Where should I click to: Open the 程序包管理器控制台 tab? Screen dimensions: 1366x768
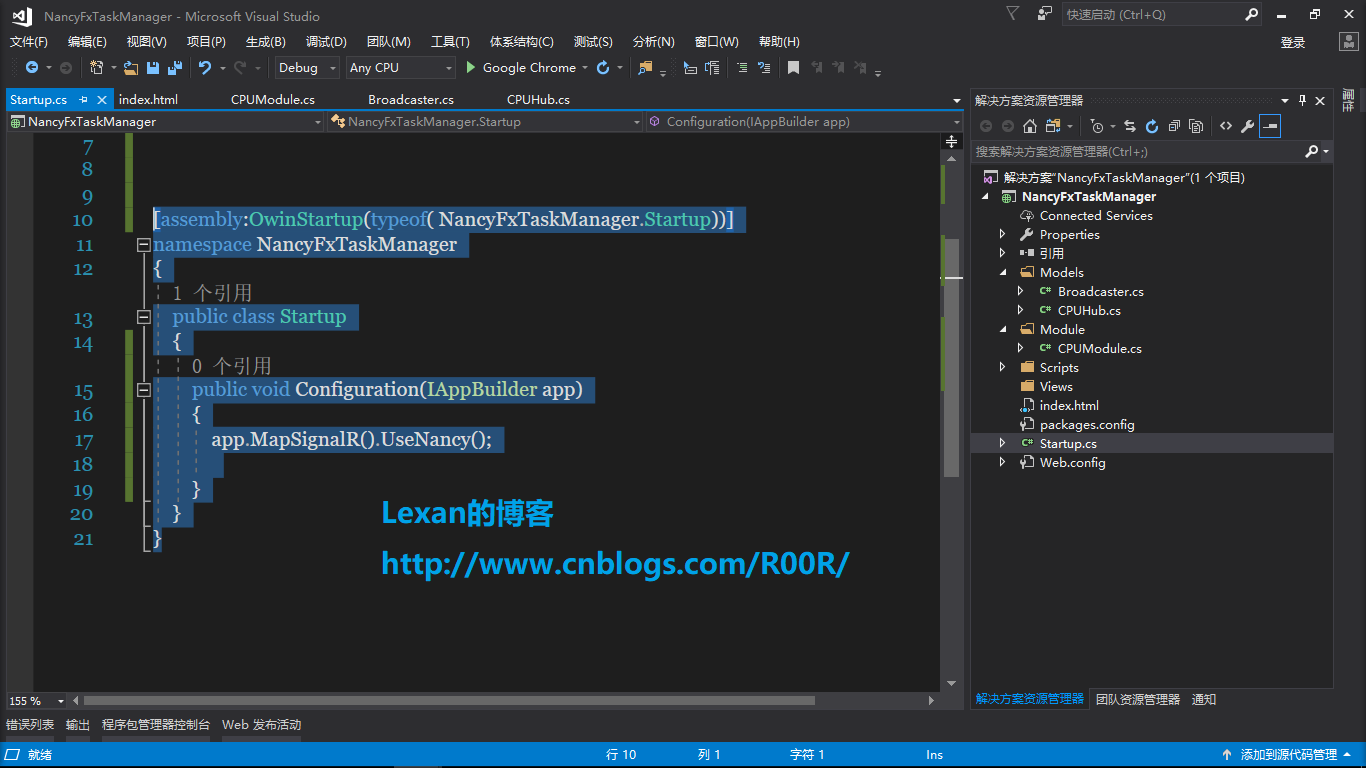click(156, 725)
